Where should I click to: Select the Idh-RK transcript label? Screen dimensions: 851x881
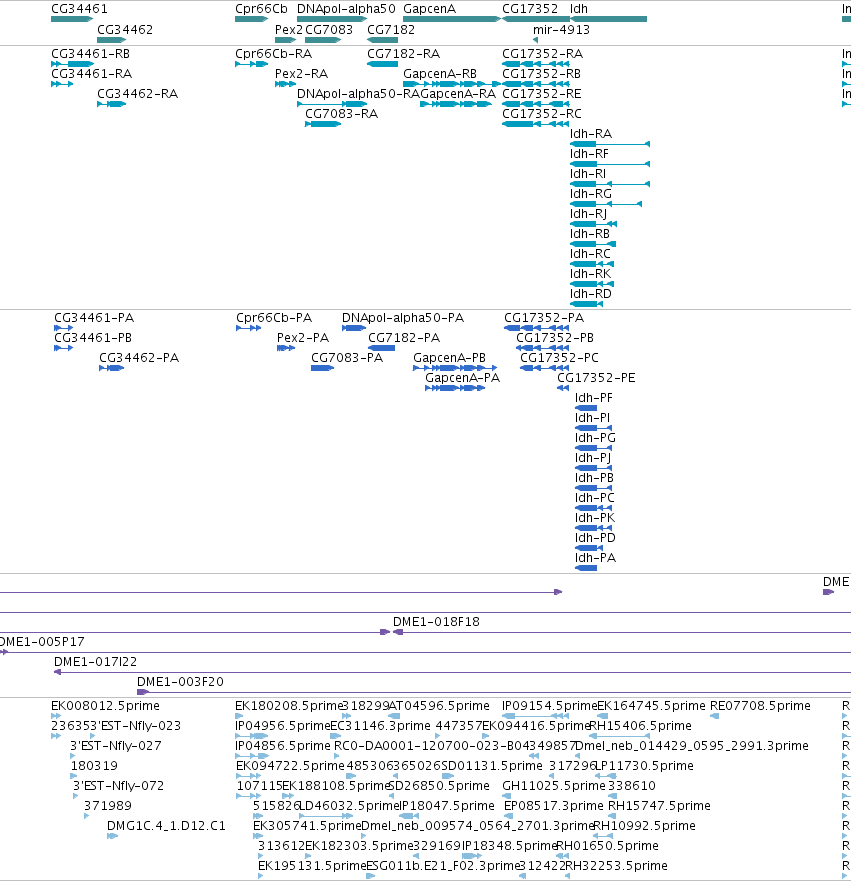[590, 274]
